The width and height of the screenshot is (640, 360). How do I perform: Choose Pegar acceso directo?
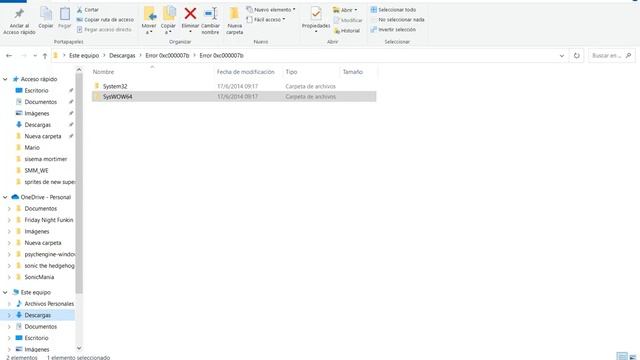104,29
